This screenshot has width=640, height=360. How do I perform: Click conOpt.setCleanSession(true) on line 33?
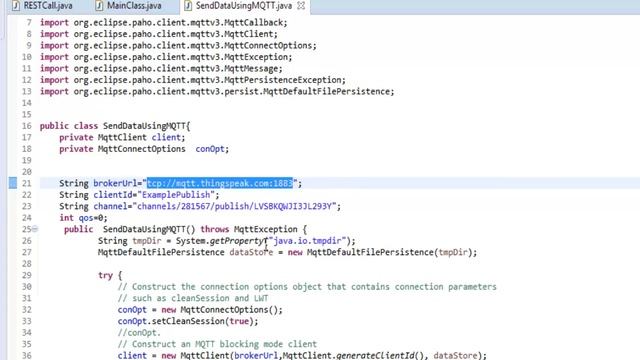[188, 321]
